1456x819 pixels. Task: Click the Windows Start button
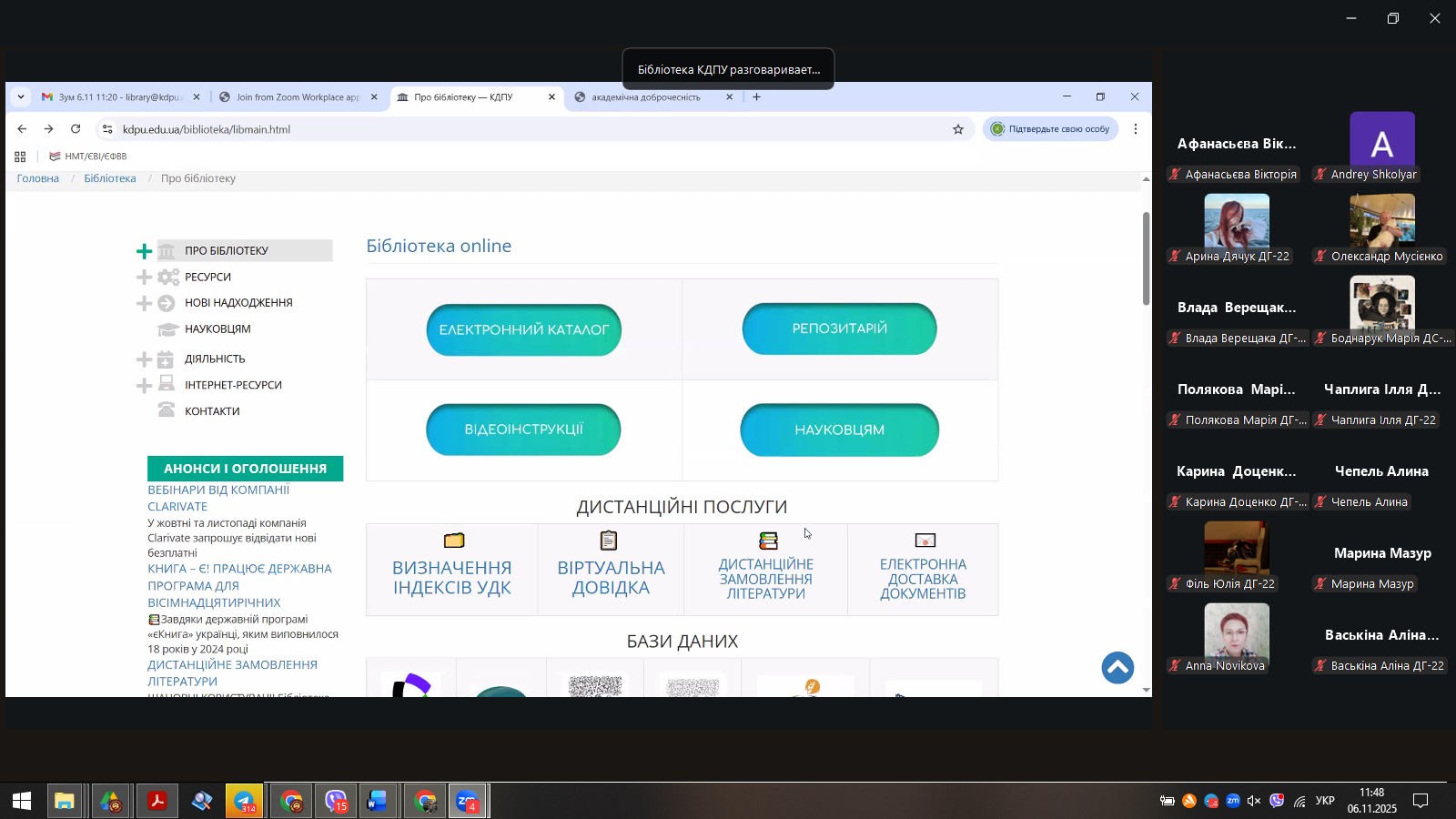pos(22,802)
